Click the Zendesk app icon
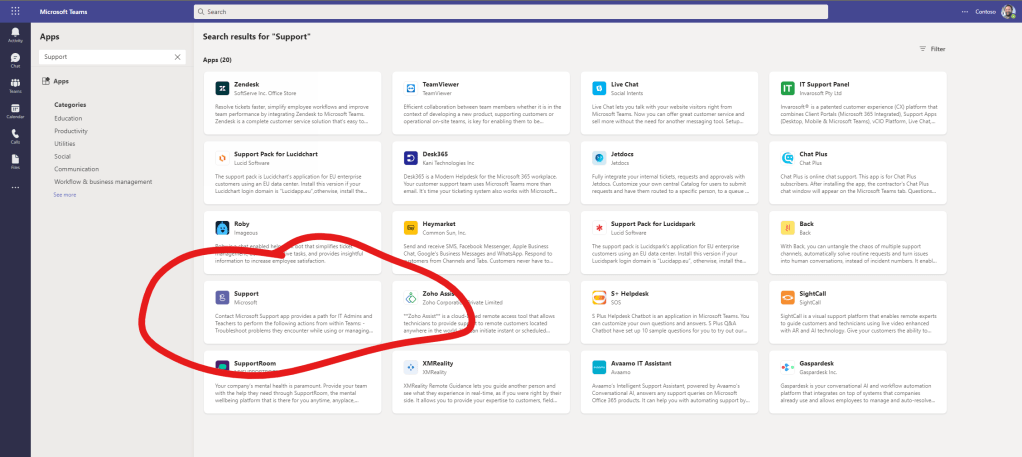 coord(221,88)
